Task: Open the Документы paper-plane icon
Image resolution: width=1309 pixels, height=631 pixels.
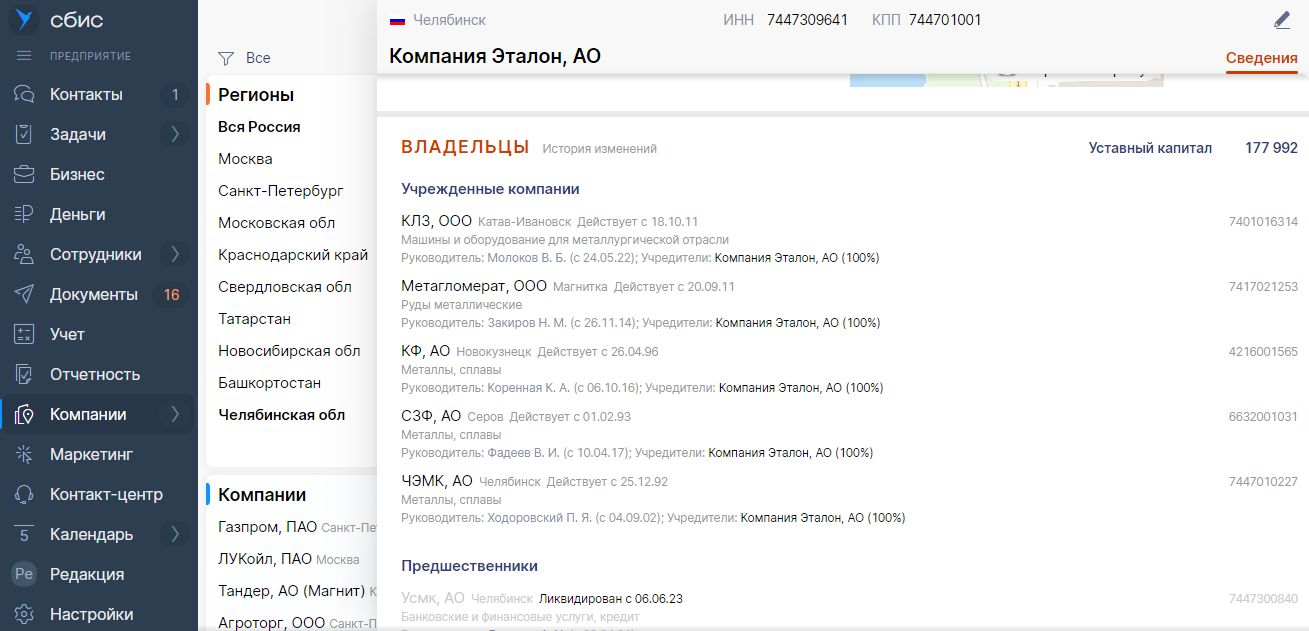Action: [x=24, y=294]
